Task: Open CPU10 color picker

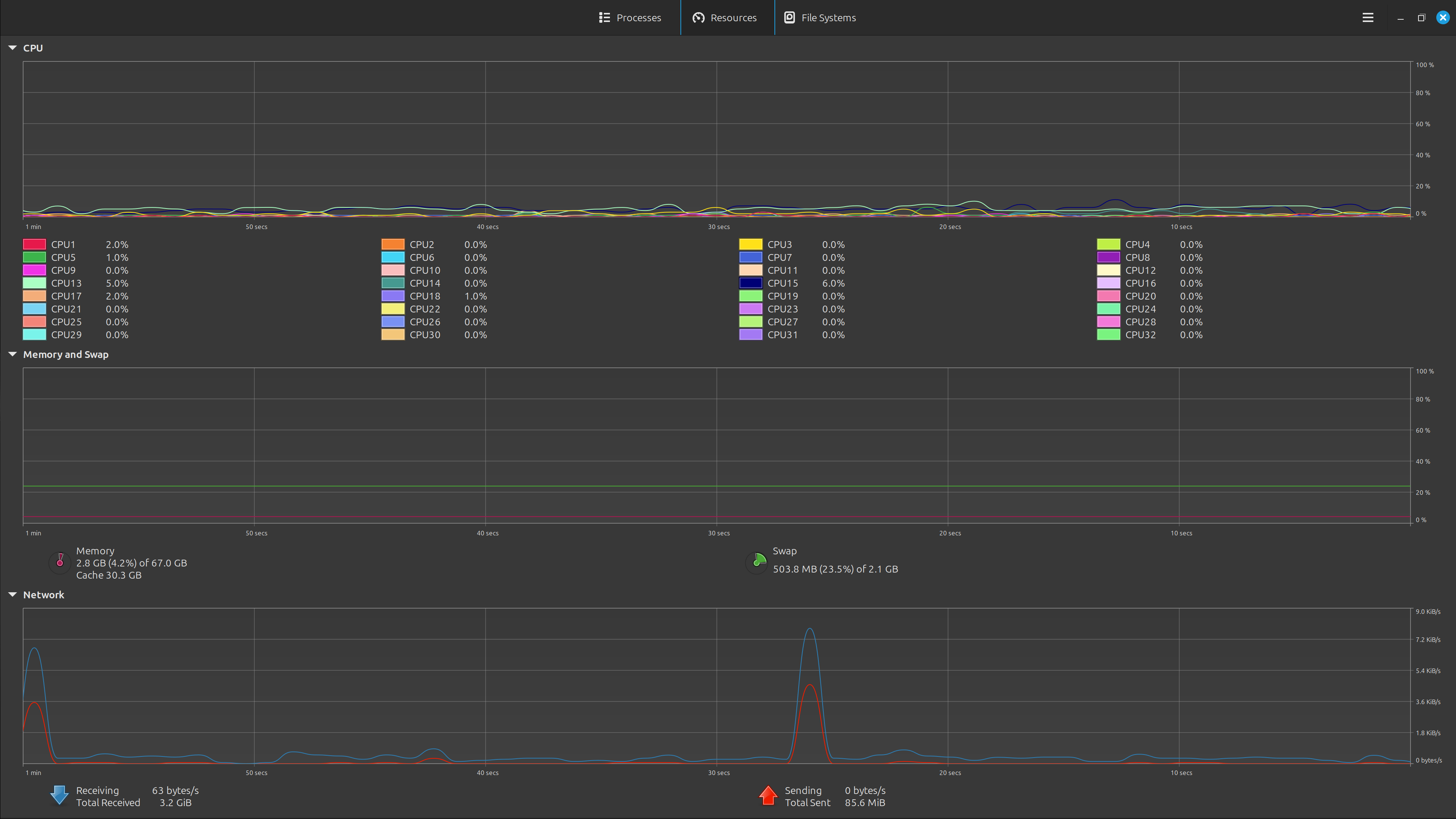Action: click(393, 270)
